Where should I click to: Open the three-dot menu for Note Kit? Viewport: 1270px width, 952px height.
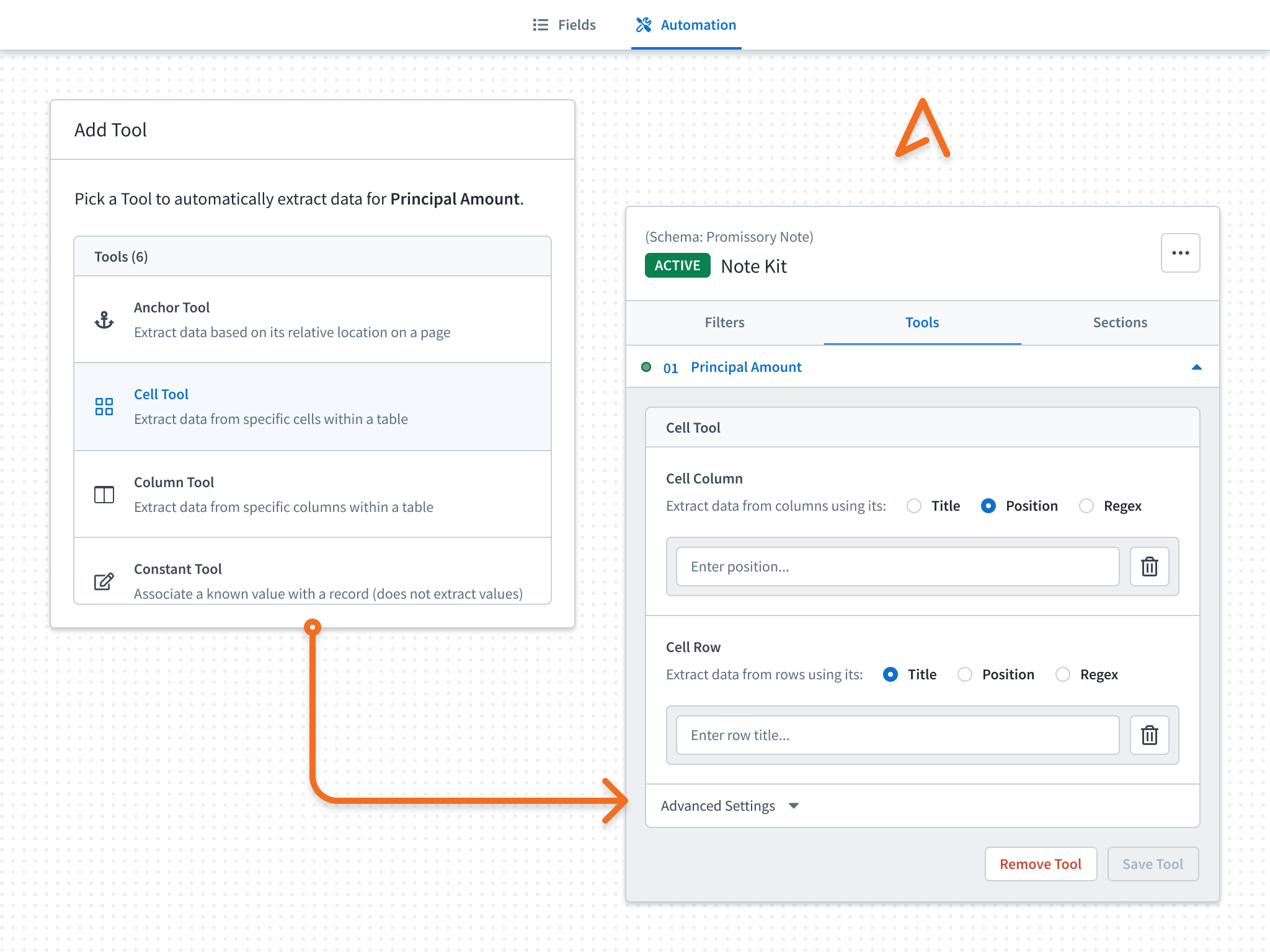coord(1180,253)
